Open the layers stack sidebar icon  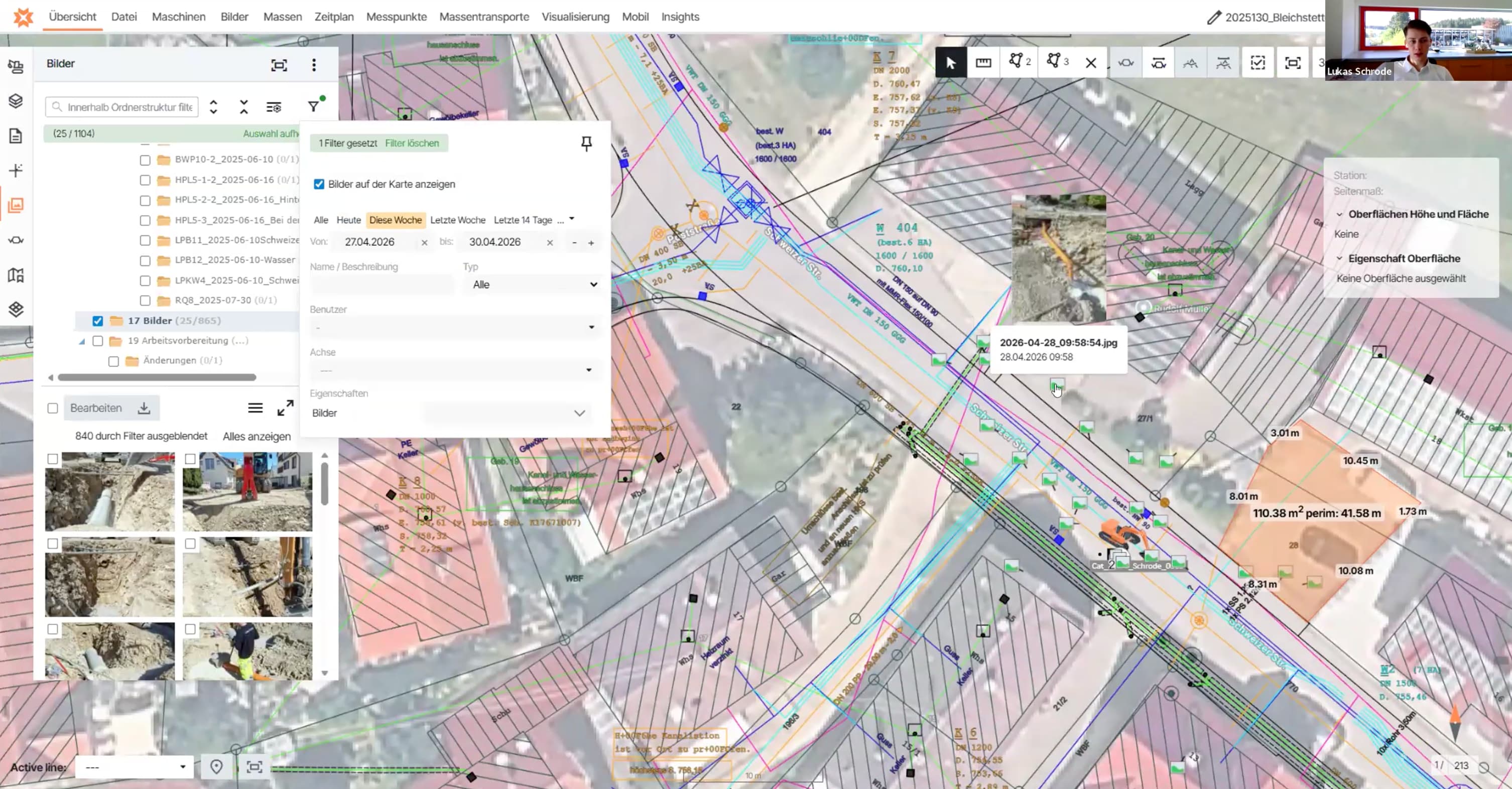pos(16,101)
